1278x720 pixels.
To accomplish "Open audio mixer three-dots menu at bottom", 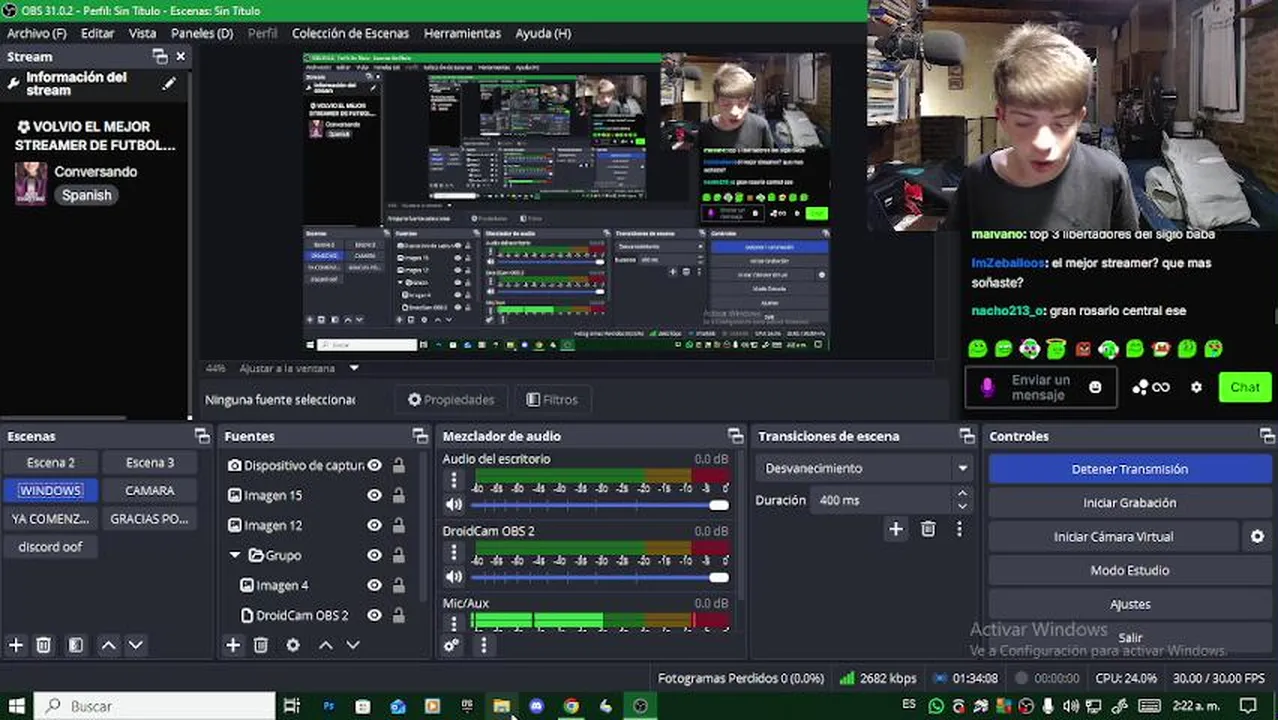I will click(484, 645).
